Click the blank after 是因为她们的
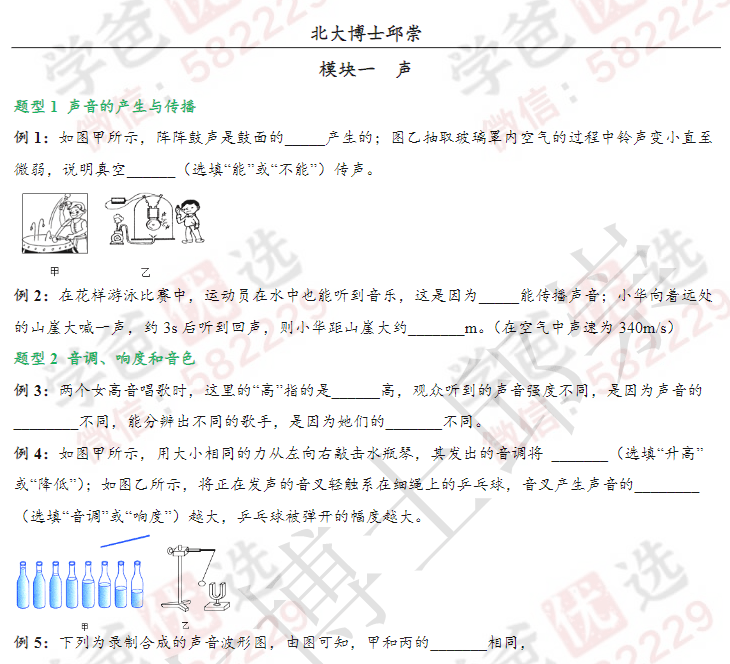Viewport: 730px width, 664px height. point(413,422)
